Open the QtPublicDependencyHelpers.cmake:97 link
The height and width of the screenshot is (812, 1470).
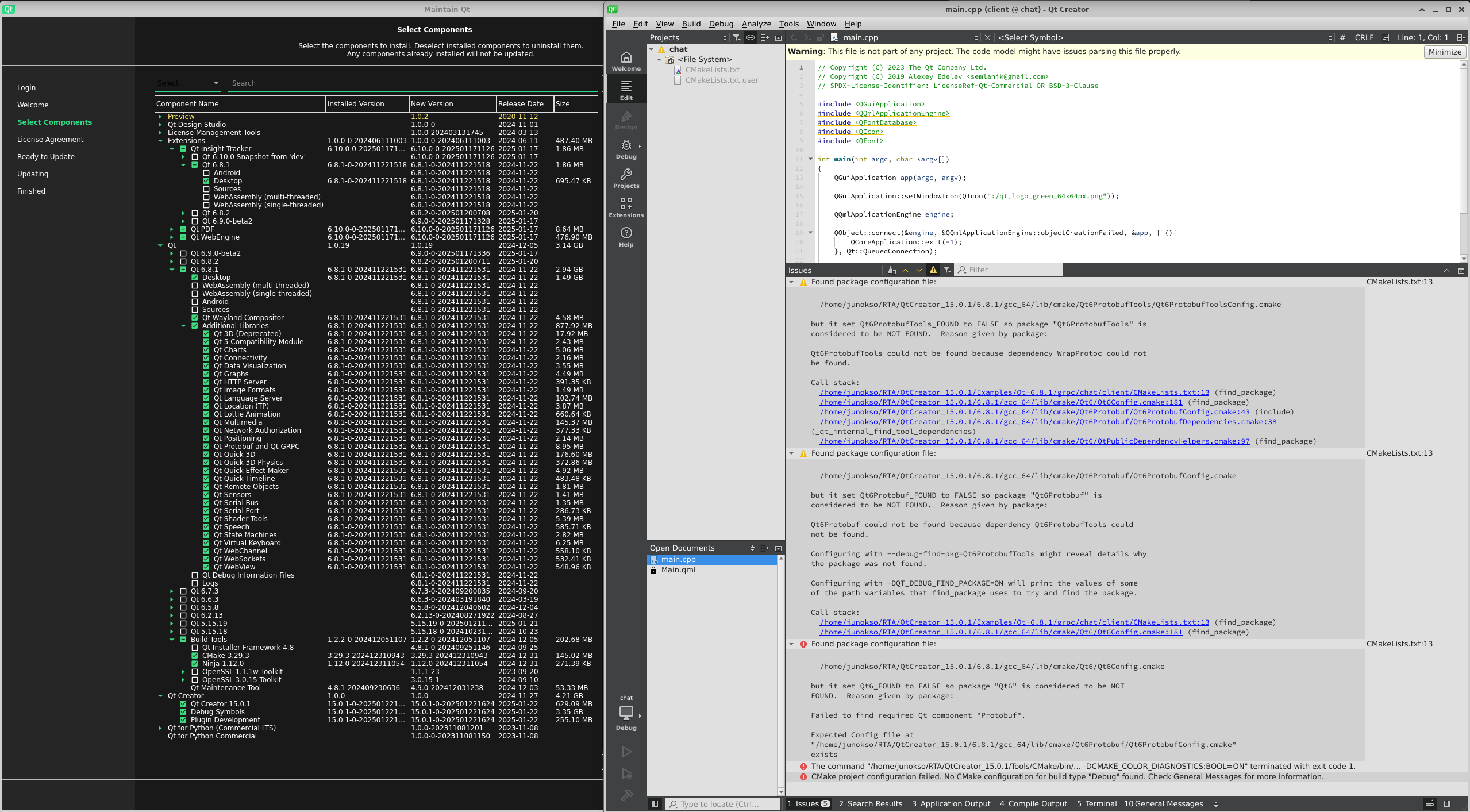pos(1034,441)
